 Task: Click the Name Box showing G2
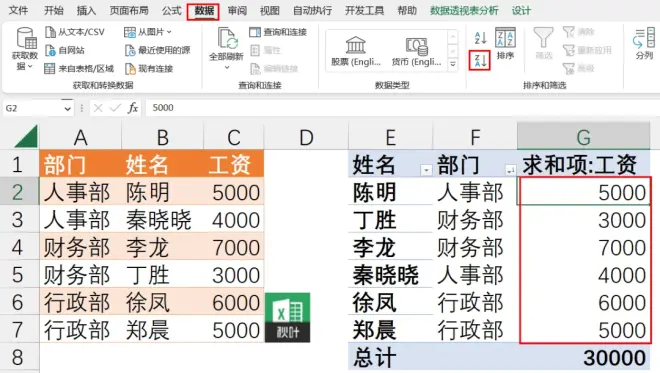coord(33,108)
